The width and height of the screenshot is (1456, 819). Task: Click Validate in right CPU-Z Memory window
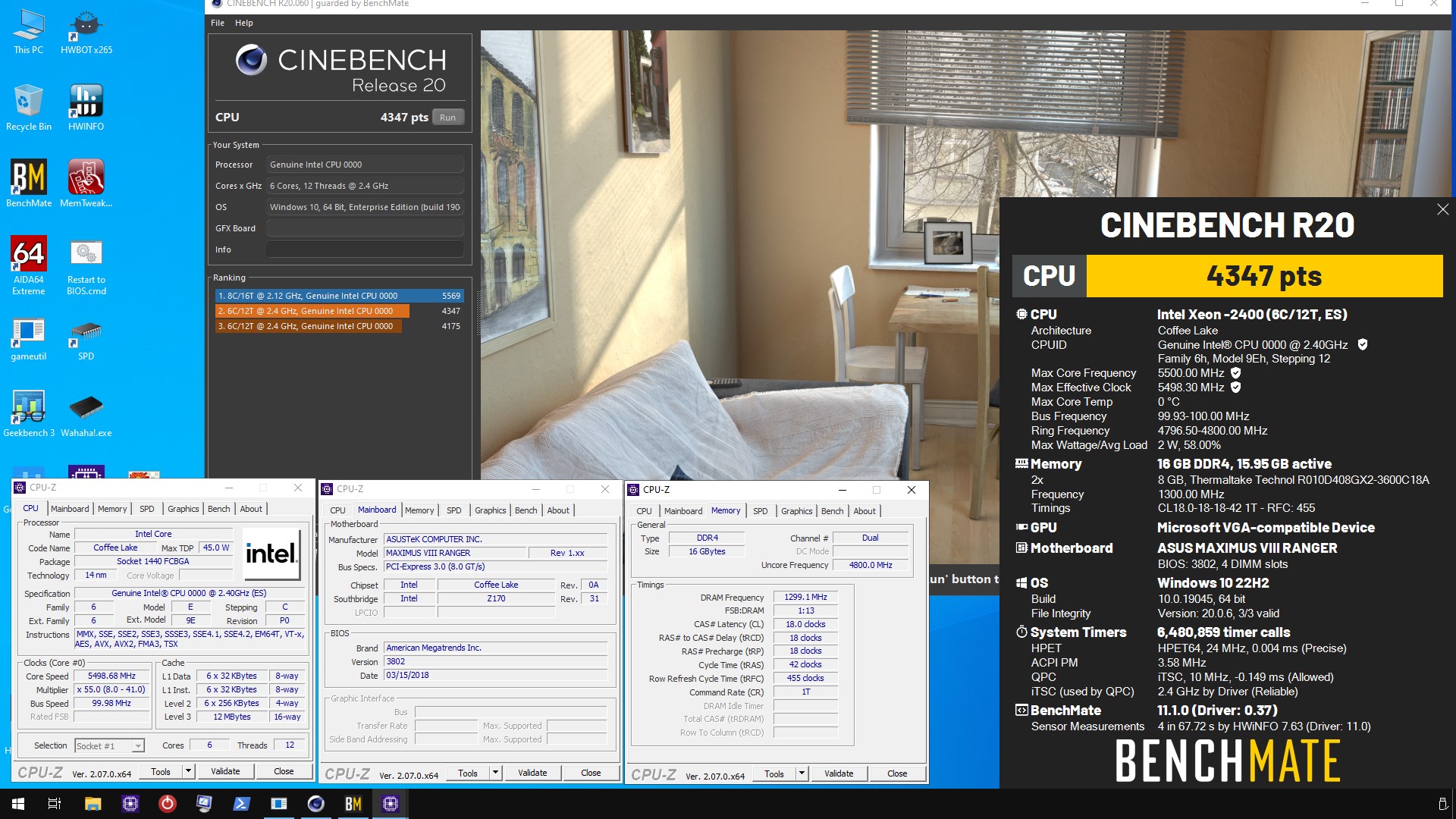(x=839, y=773)
